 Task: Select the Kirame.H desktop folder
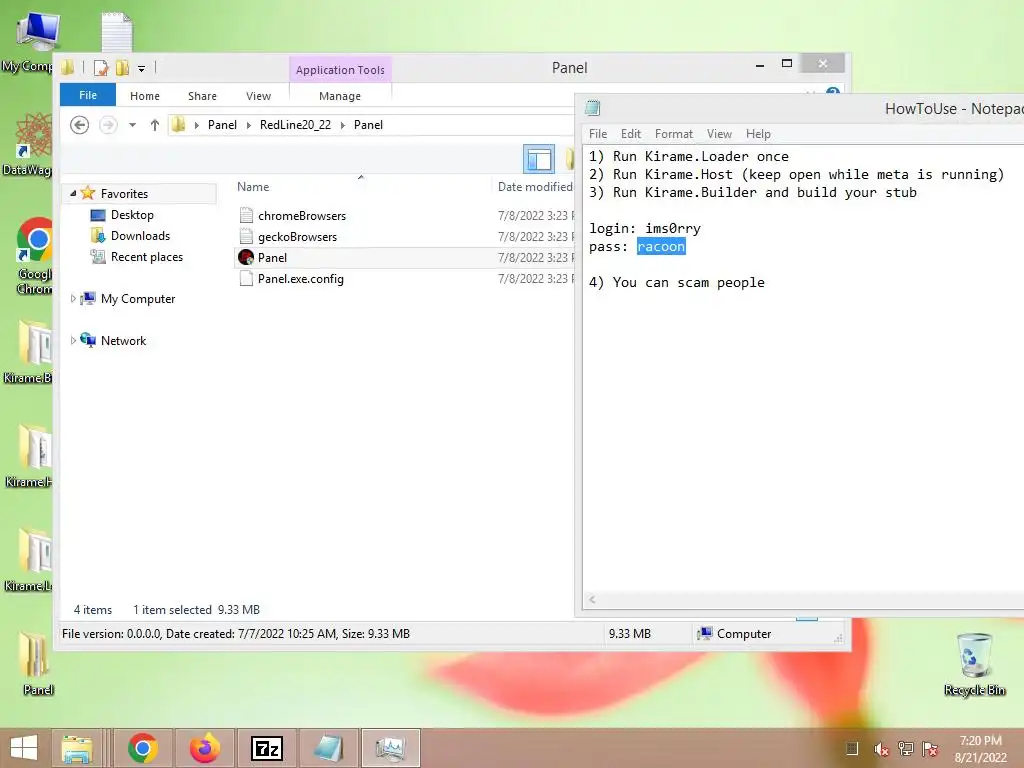coord(31,456)
